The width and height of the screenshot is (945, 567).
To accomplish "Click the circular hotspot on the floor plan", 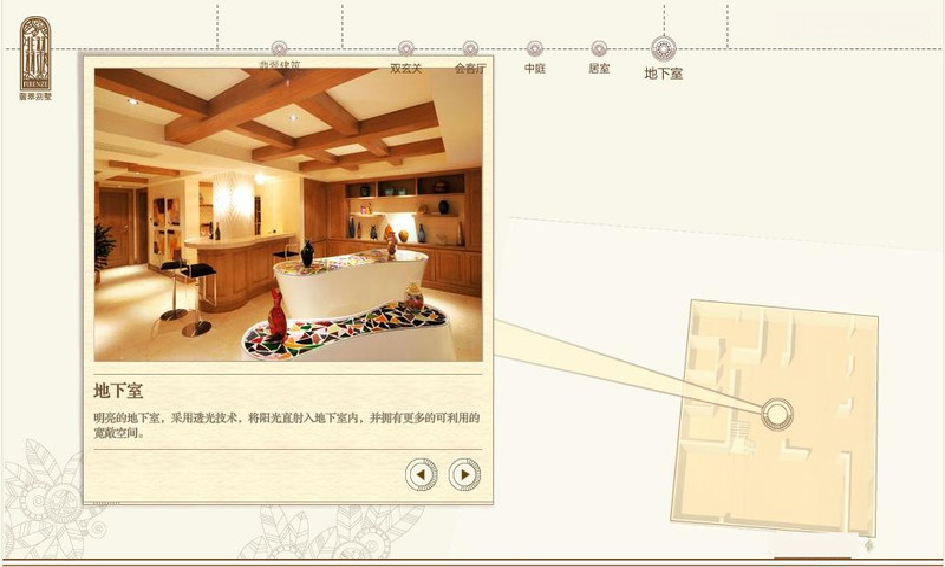I will tap(777, 415).
